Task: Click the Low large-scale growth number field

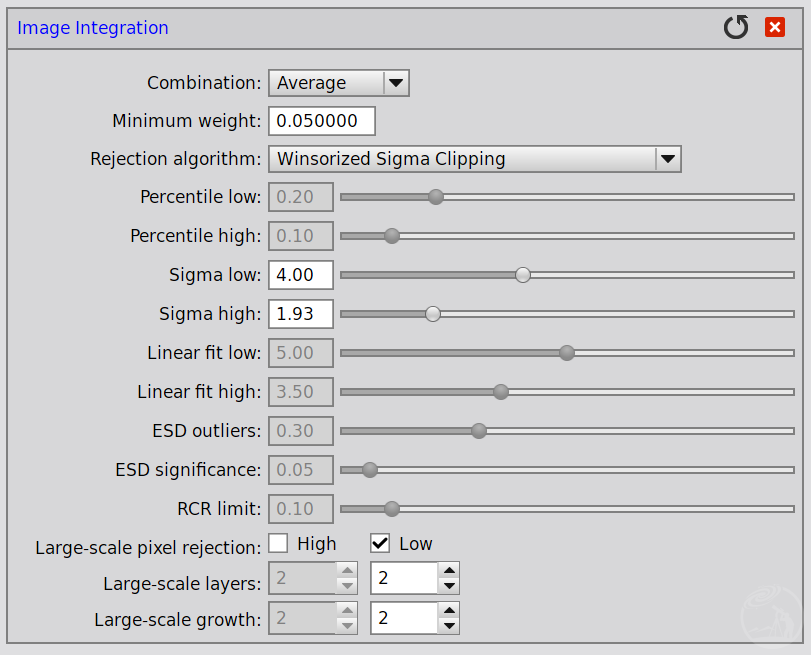Action: point(404,618)
